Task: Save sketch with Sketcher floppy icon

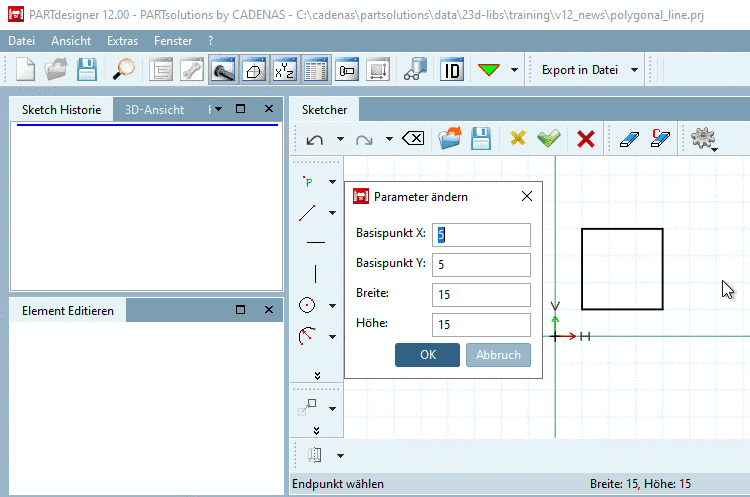Action: (481, 138)
